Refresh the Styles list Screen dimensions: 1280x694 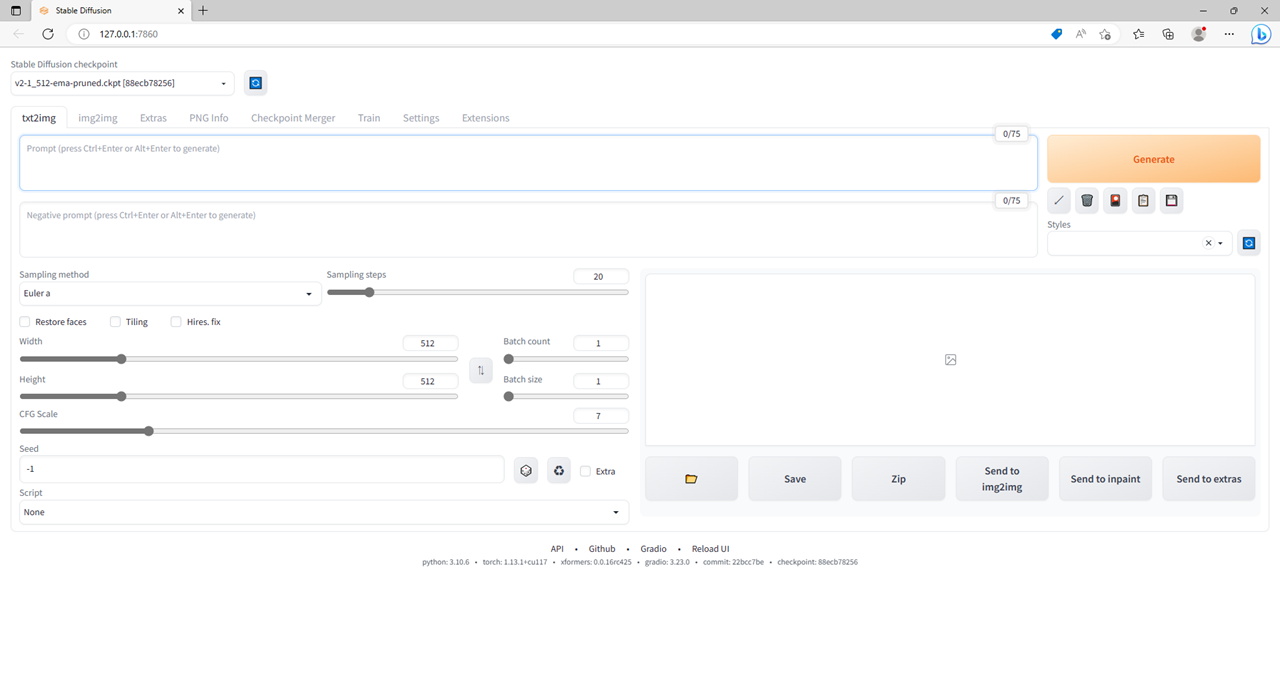tap(1248, 243)
